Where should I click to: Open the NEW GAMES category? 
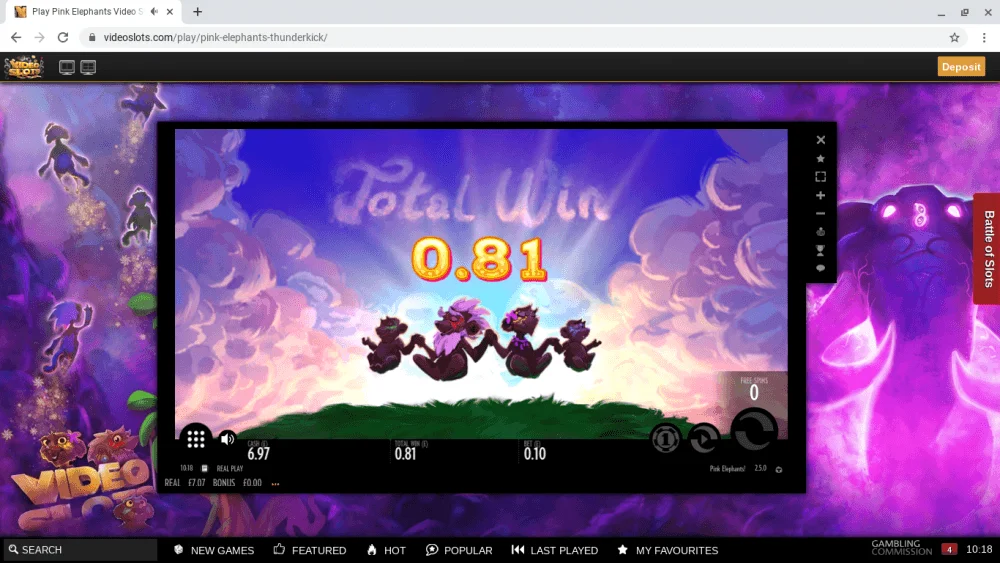tap(214, 550)
